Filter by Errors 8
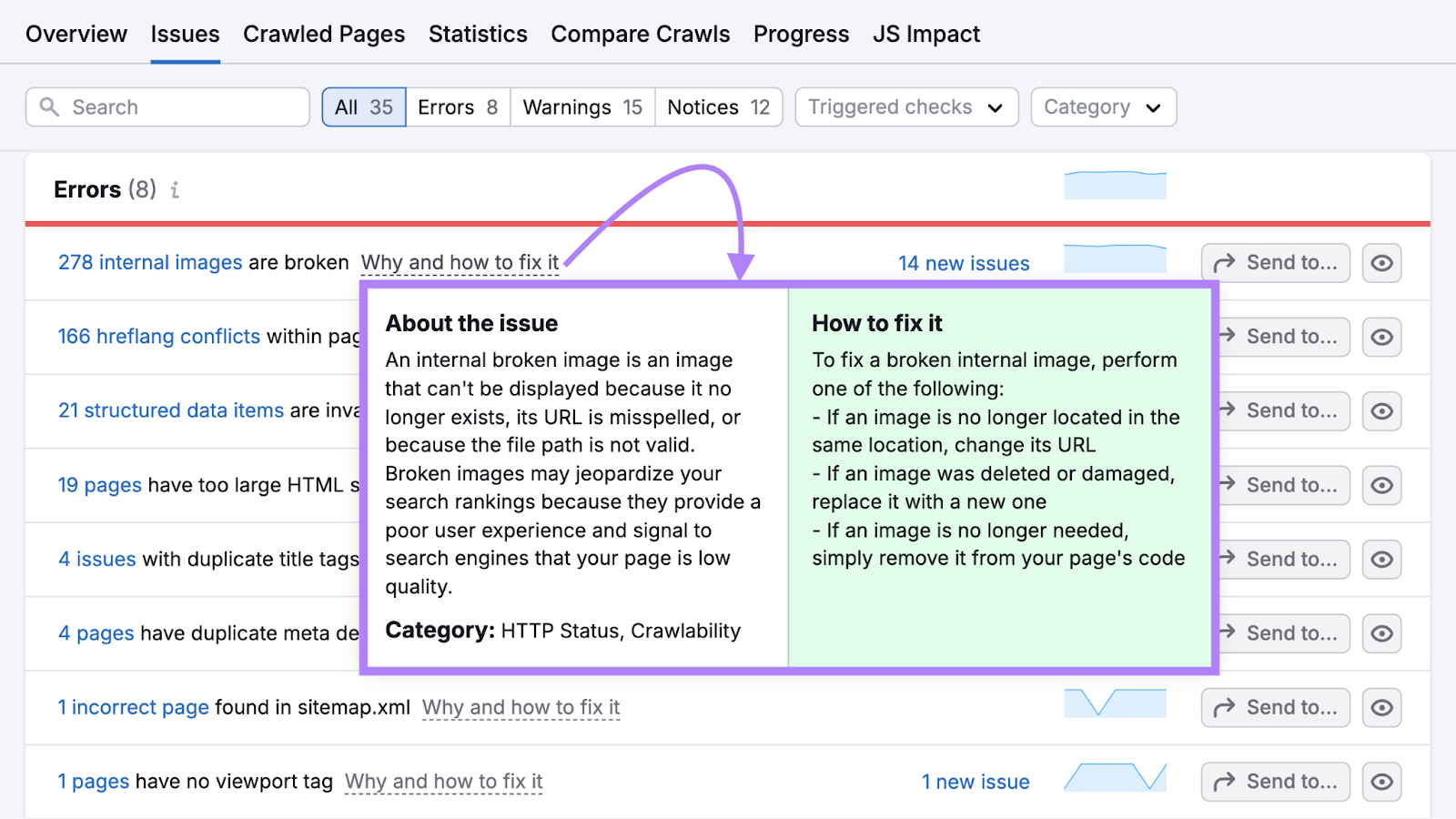This screenshot has height=819, width=1456. click(x=458, y=107)
